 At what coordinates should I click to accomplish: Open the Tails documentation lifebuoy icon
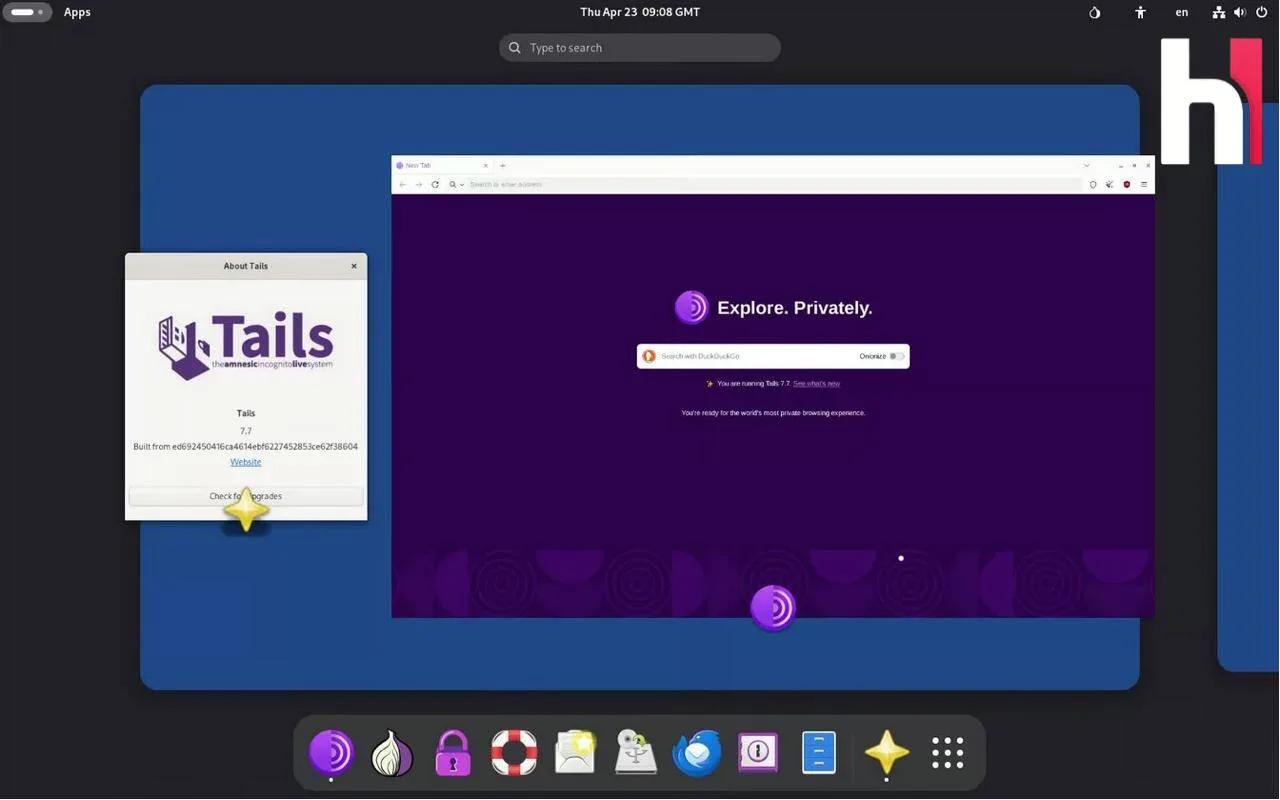[514, 752]
